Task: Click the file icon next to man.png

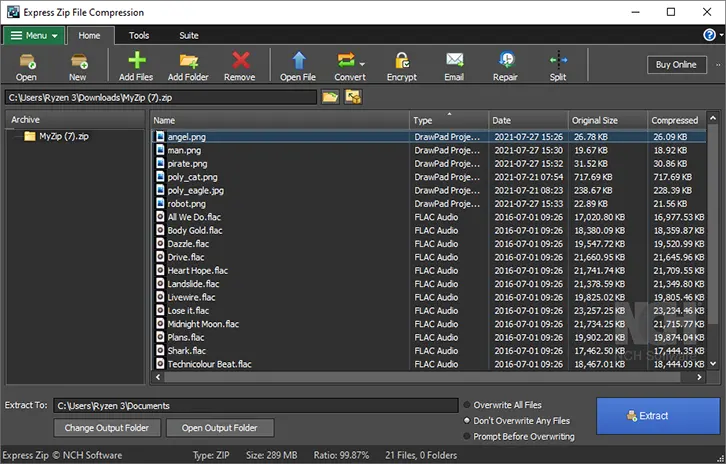Action: [160, 150]
